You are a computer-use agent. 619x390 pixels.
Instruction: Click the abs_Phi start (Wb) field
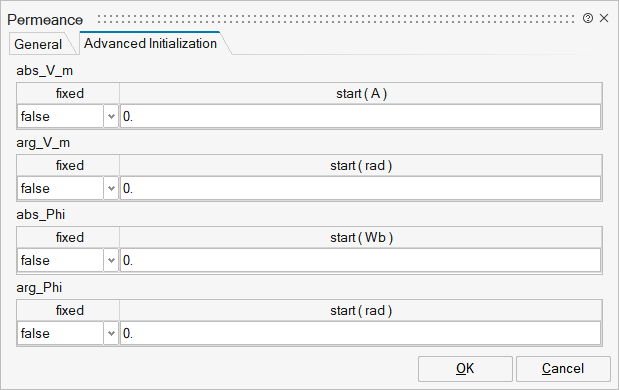360,261
